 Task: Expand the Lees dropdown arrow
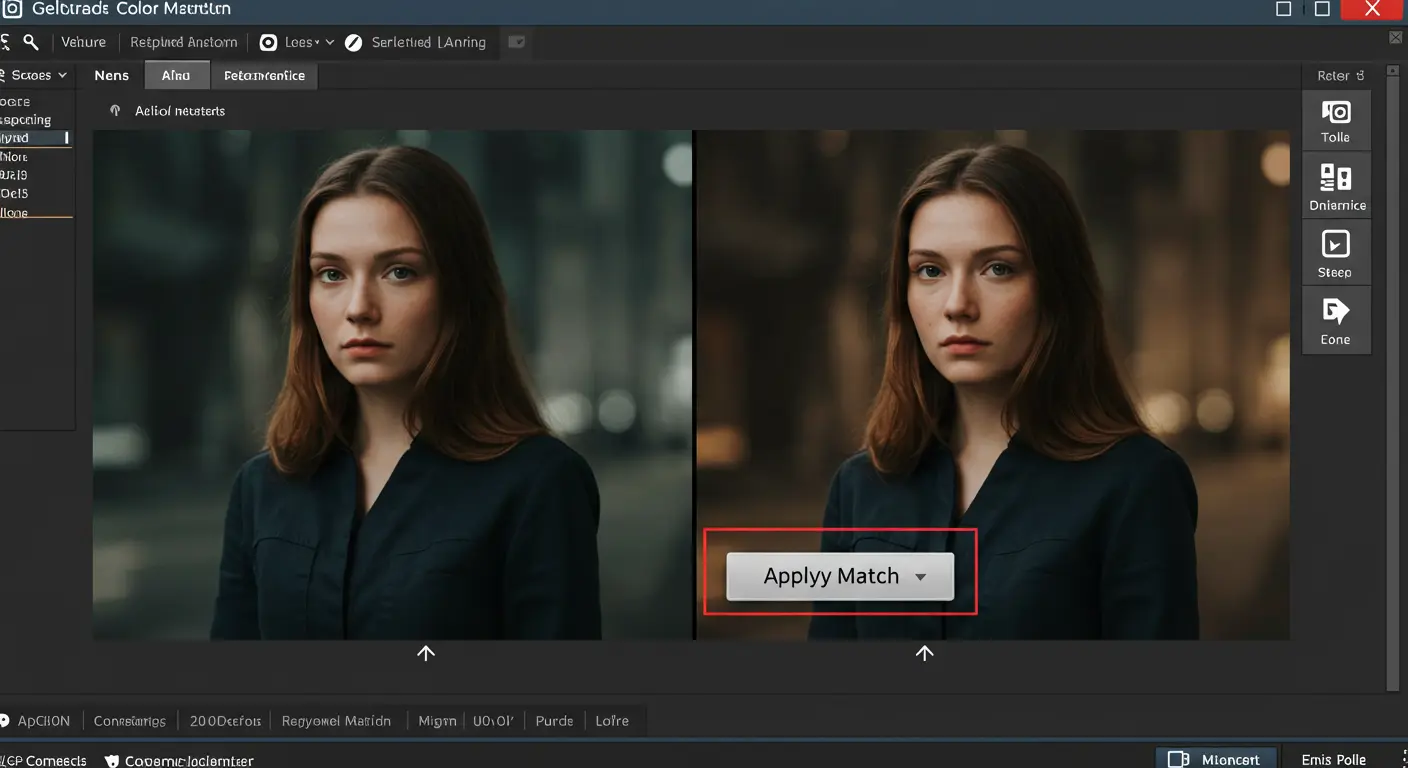329,42
